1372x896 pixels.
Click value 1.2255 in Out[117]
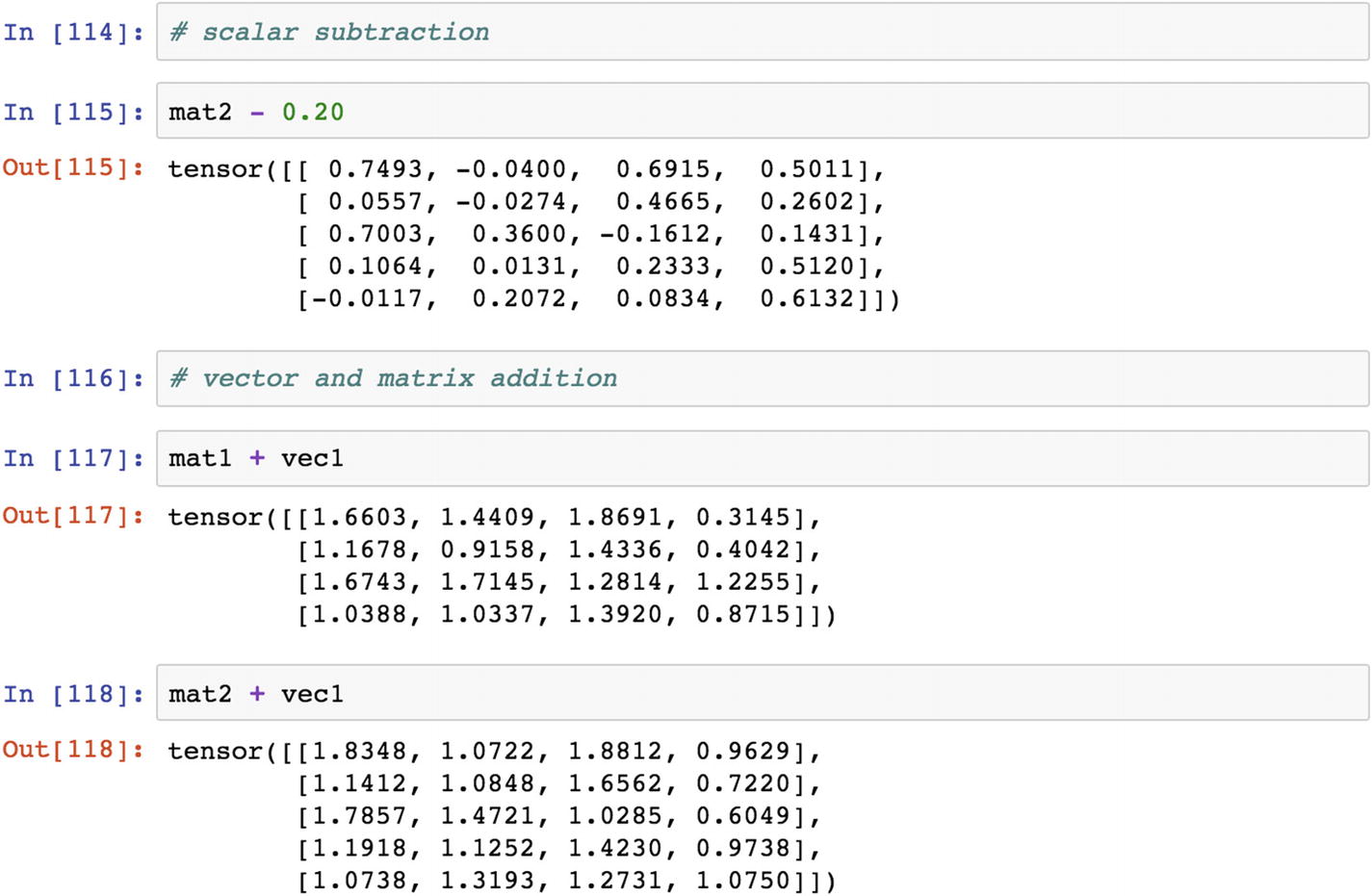tap(743, 581)
